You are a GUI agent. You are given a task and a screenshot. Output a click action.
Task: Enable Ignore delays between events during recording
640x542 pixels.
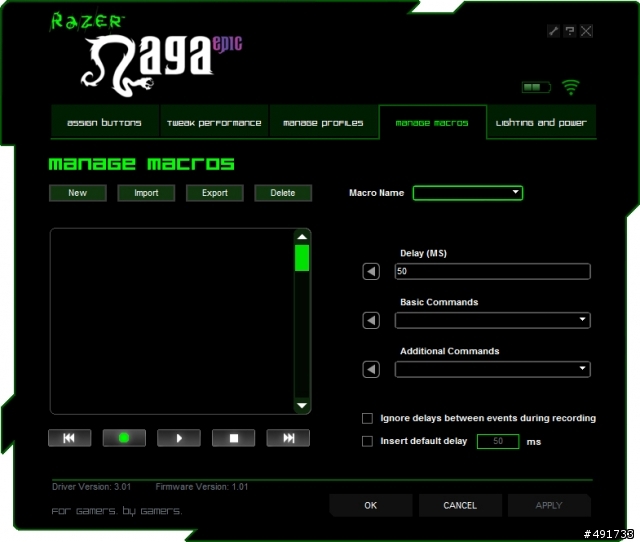click(x=367, y=418)
